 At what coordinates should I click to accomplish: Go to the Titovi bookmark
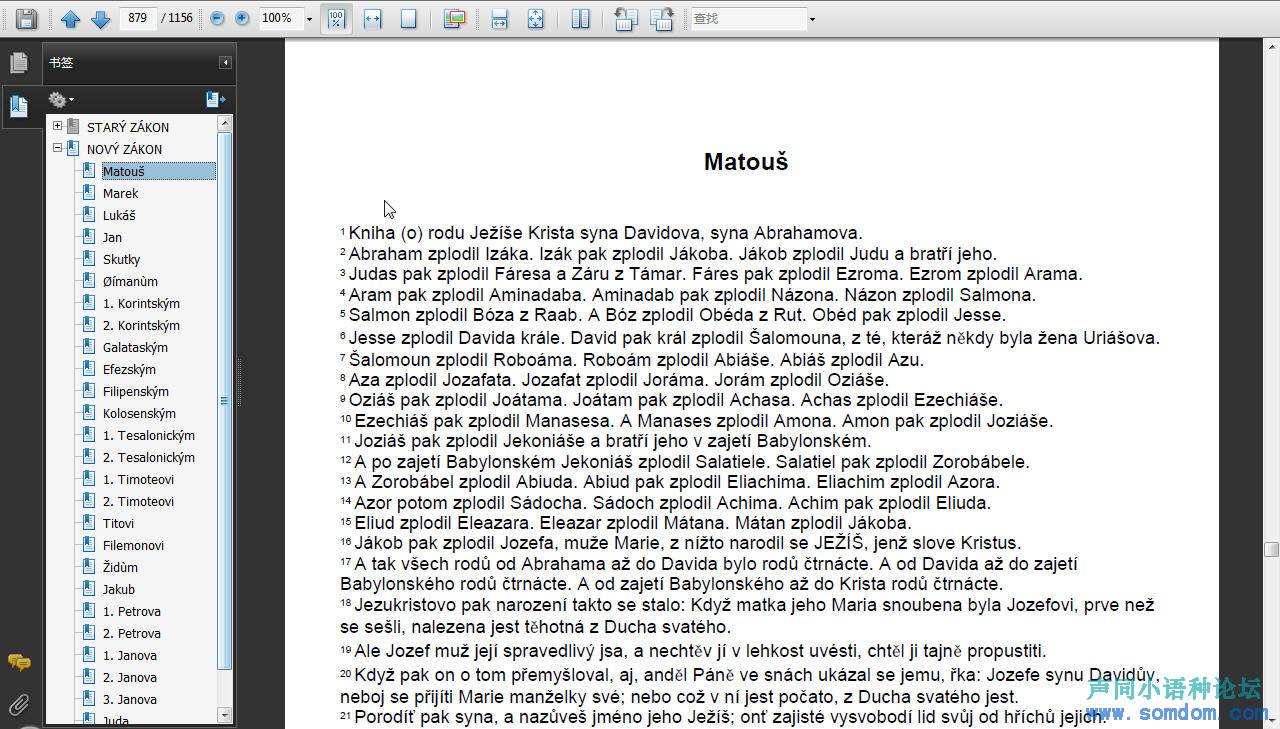point(118,523)
